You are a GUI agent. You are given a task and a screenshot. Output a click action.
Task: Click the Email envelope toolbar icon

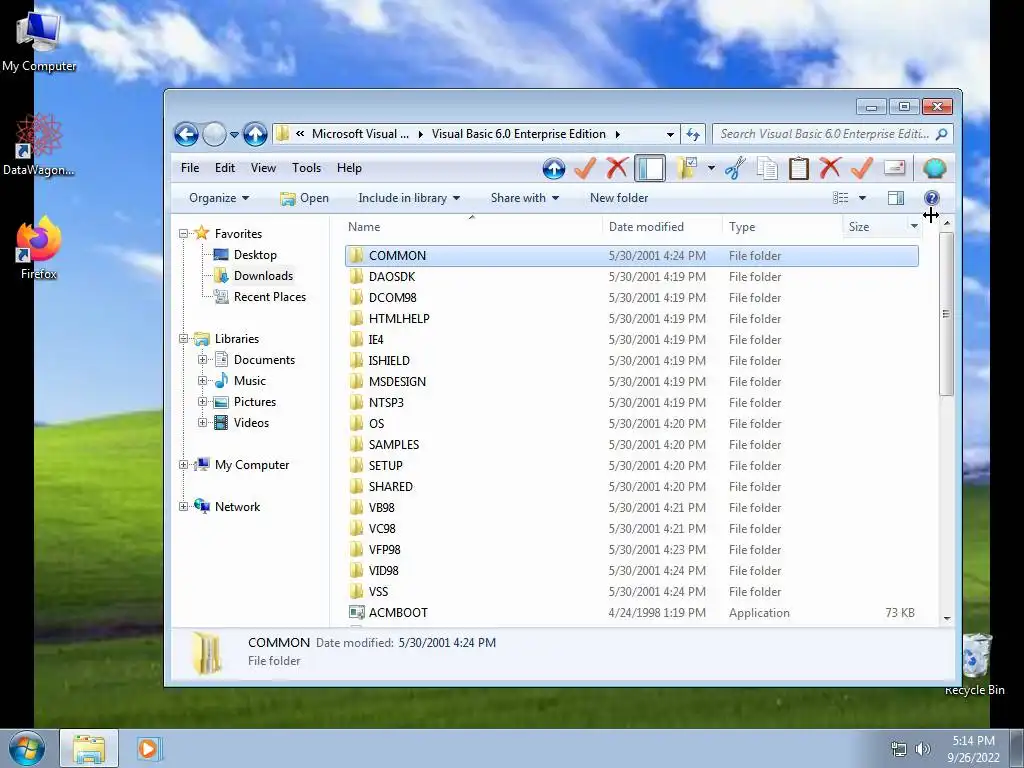tap(894, 168)
